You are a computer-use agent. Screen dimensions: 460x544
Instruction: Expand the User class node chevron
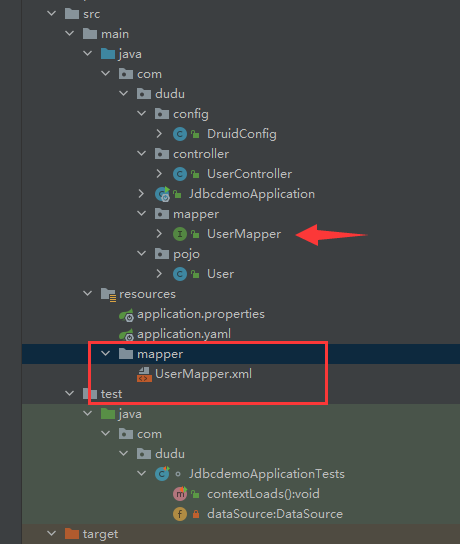[159, 274]
